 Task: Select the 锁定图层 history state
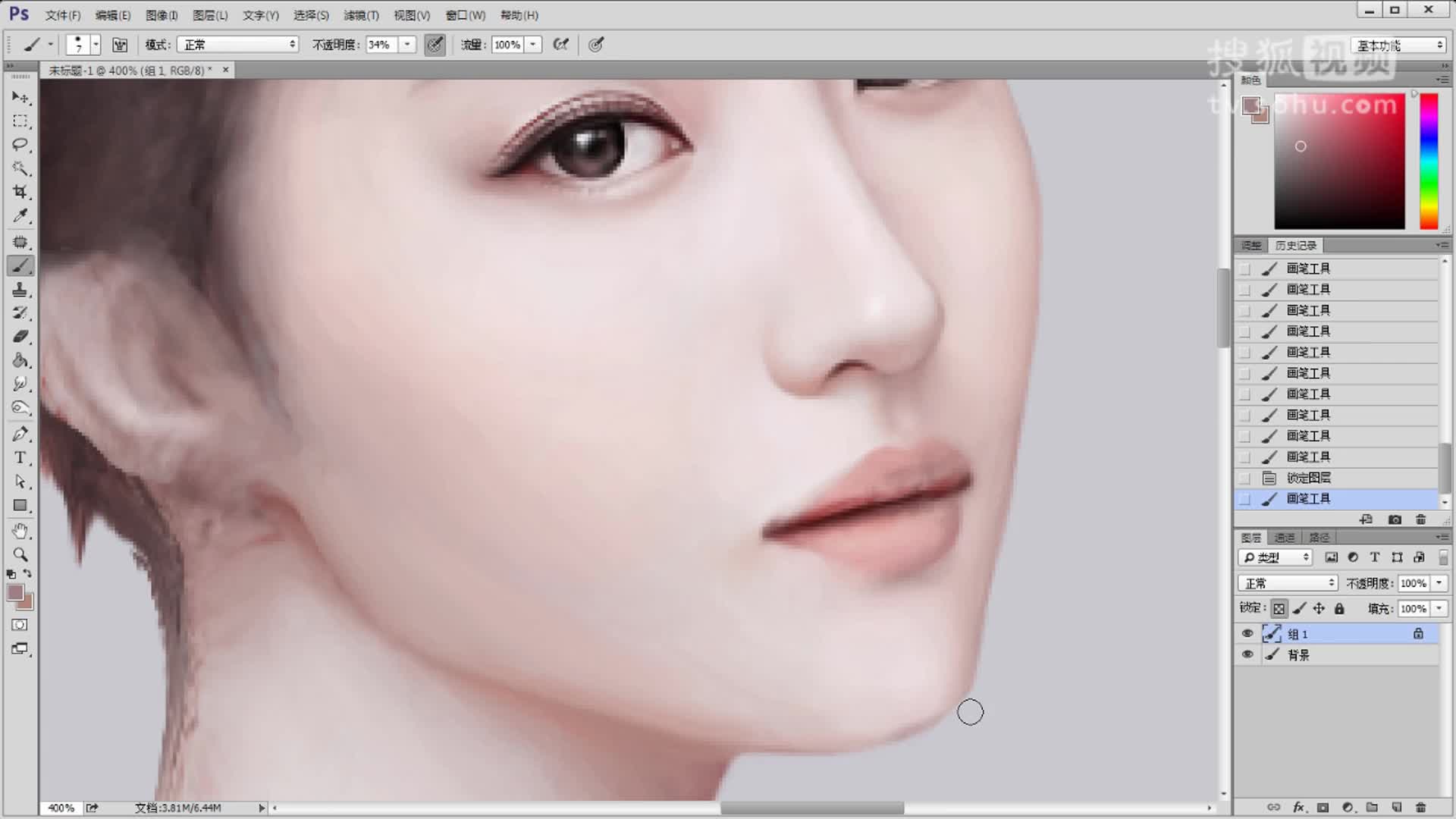1308,478
